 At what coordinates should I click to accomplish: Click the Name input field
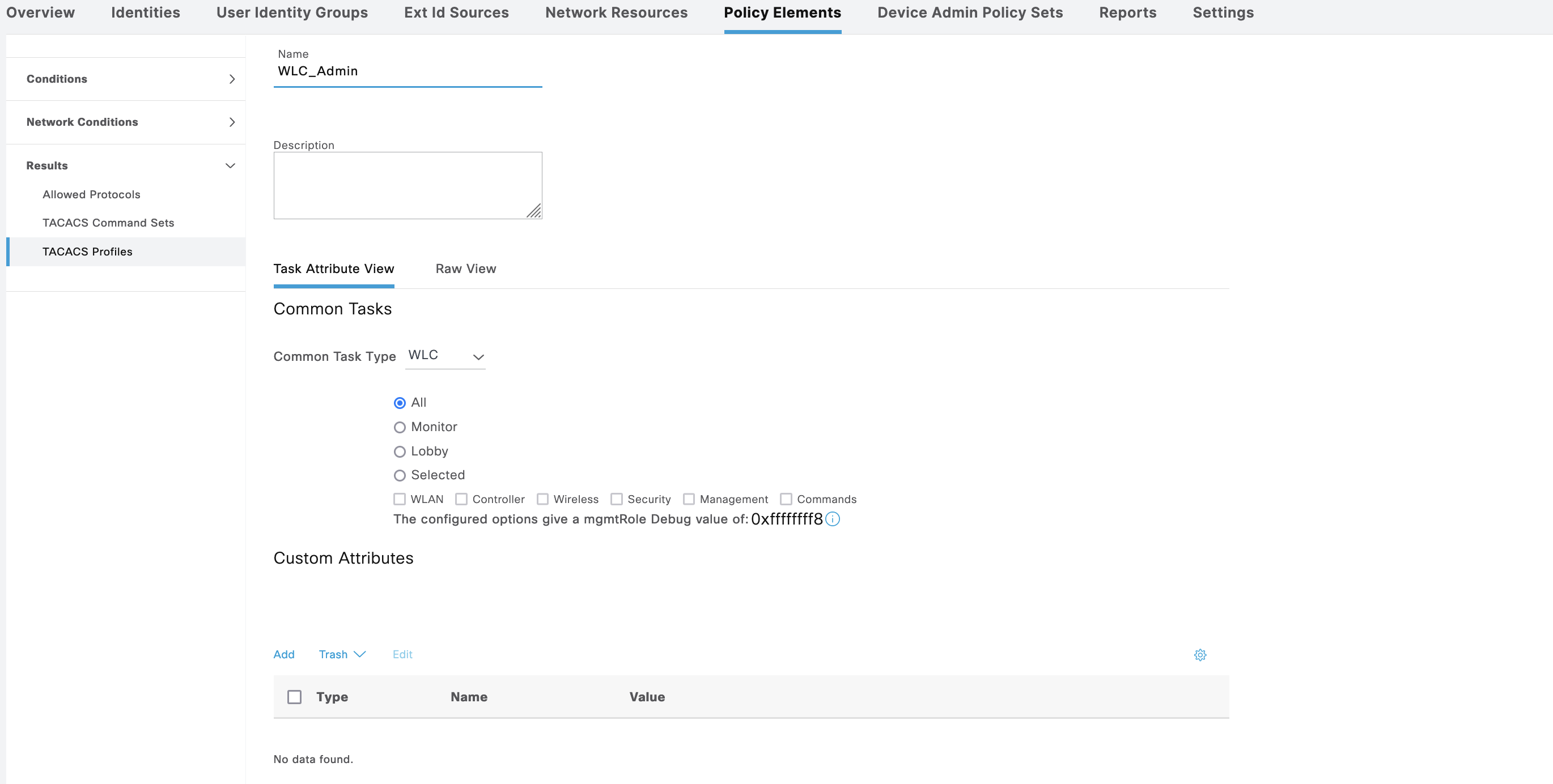[x=408, y=71]
